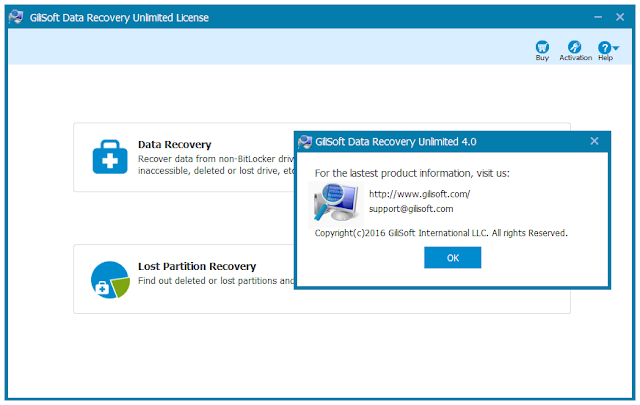The height and width of the screenshot is (405, 640).
Task: Click the app icon in the main window title bar
Action: coord(16,17)
